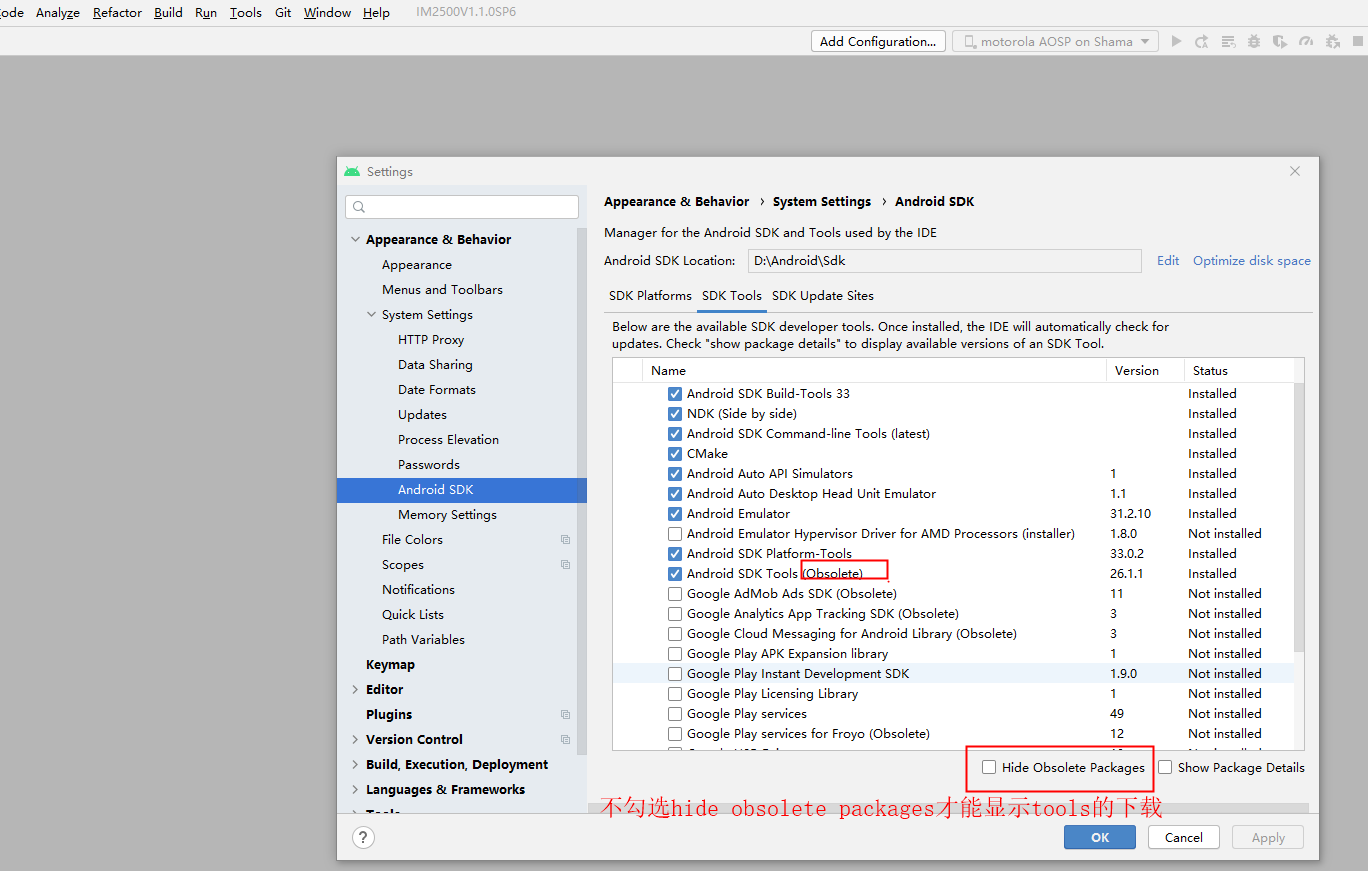Click the project-level icon beside File Colors
Viewport: 1368px width, 871px height.
coord(566,540)
